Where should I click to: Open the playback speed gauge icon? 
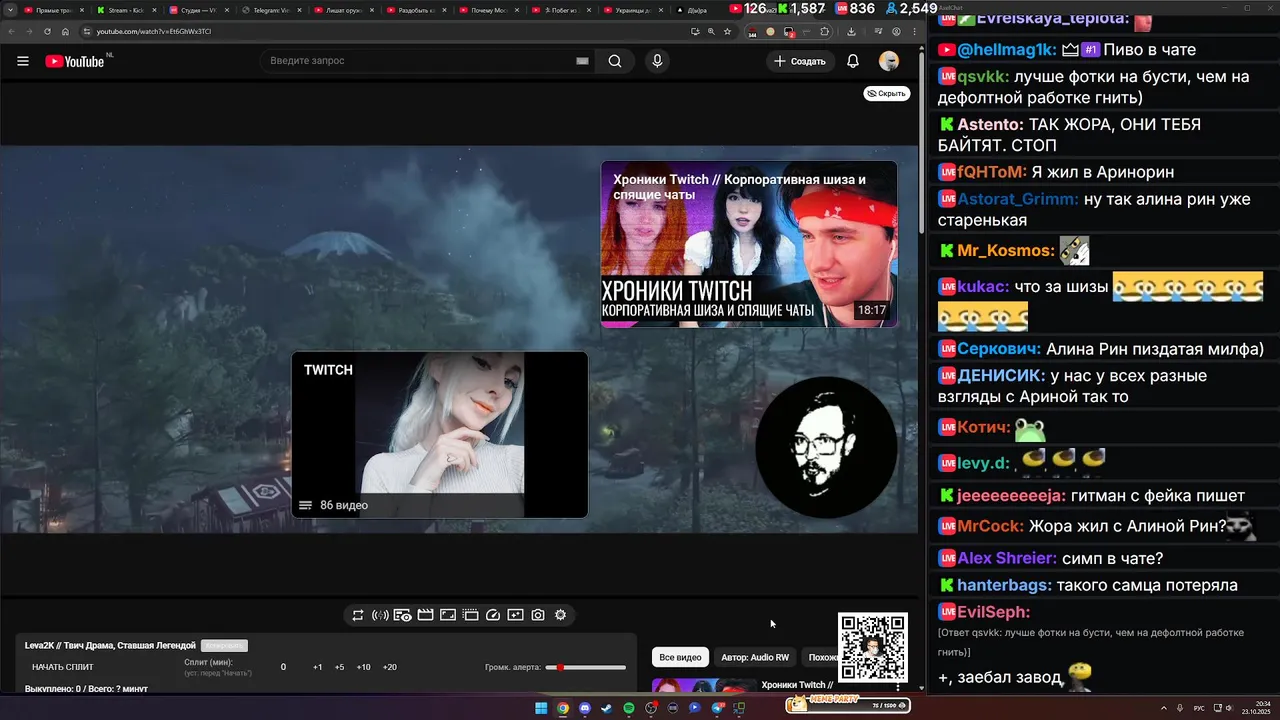click(493, 615)
